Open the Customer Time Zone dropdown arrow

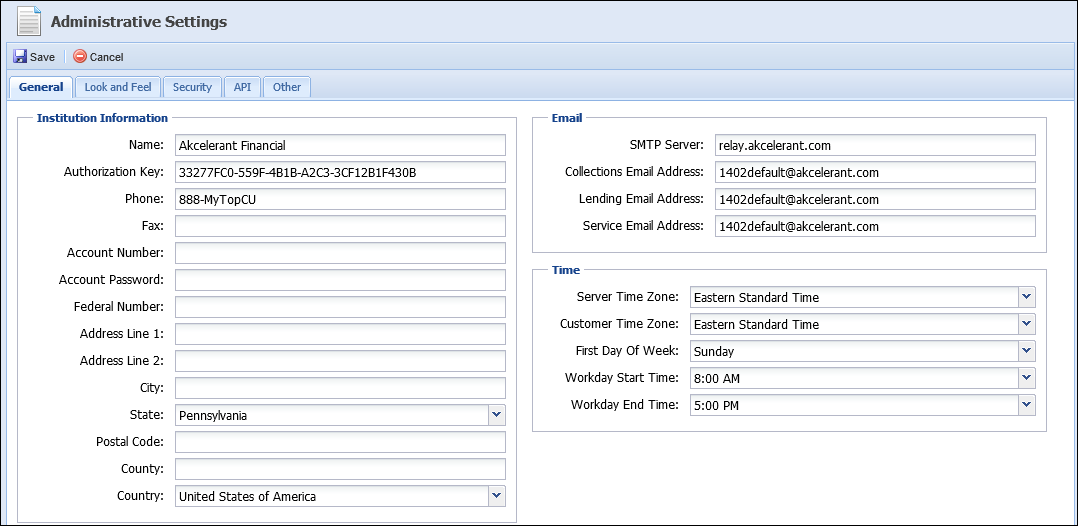(x=1027, y=323)
